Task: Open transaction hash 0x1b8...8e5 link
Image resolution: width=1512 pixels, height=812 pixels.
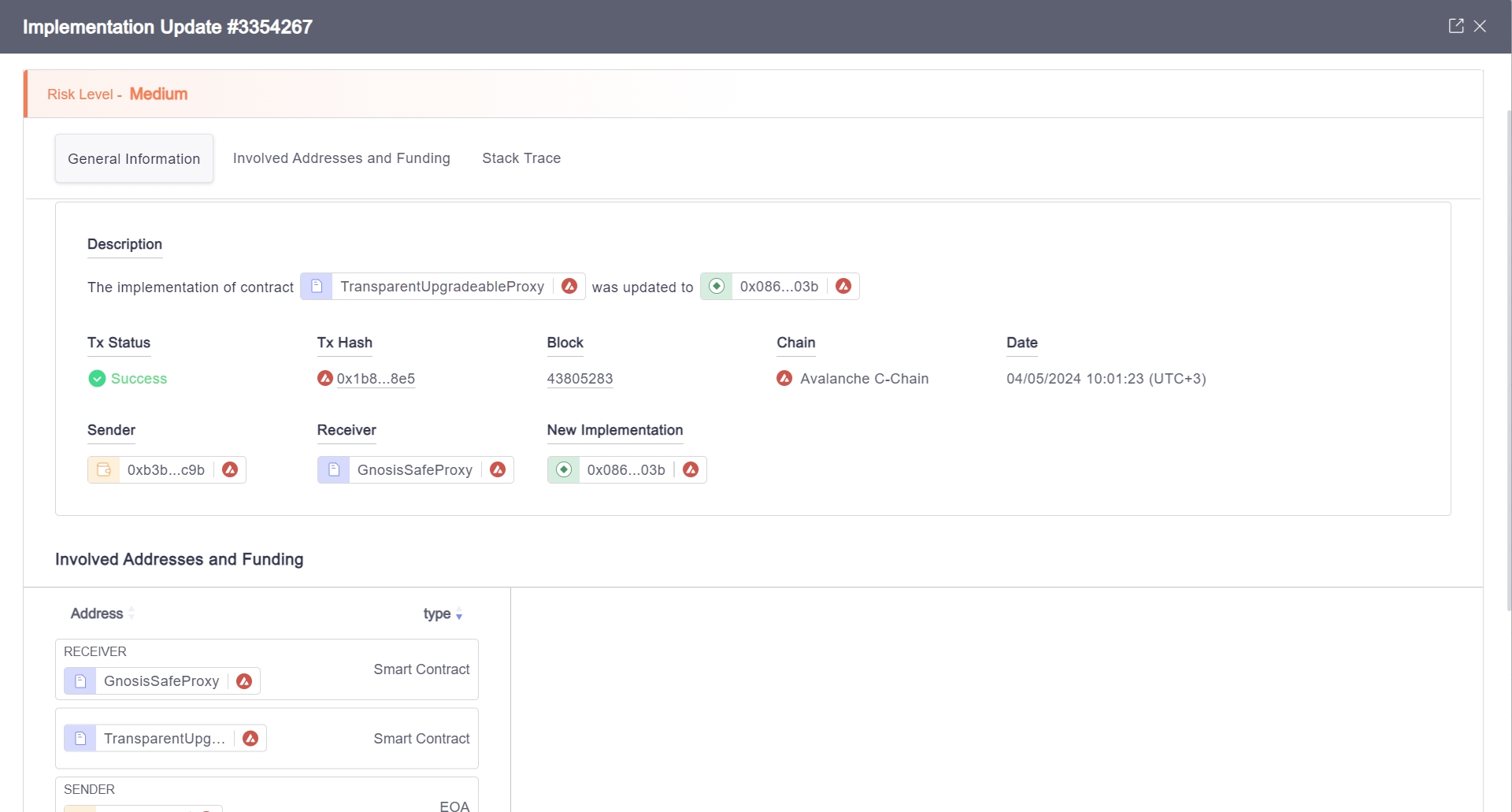Action: (x=376, y=379)
